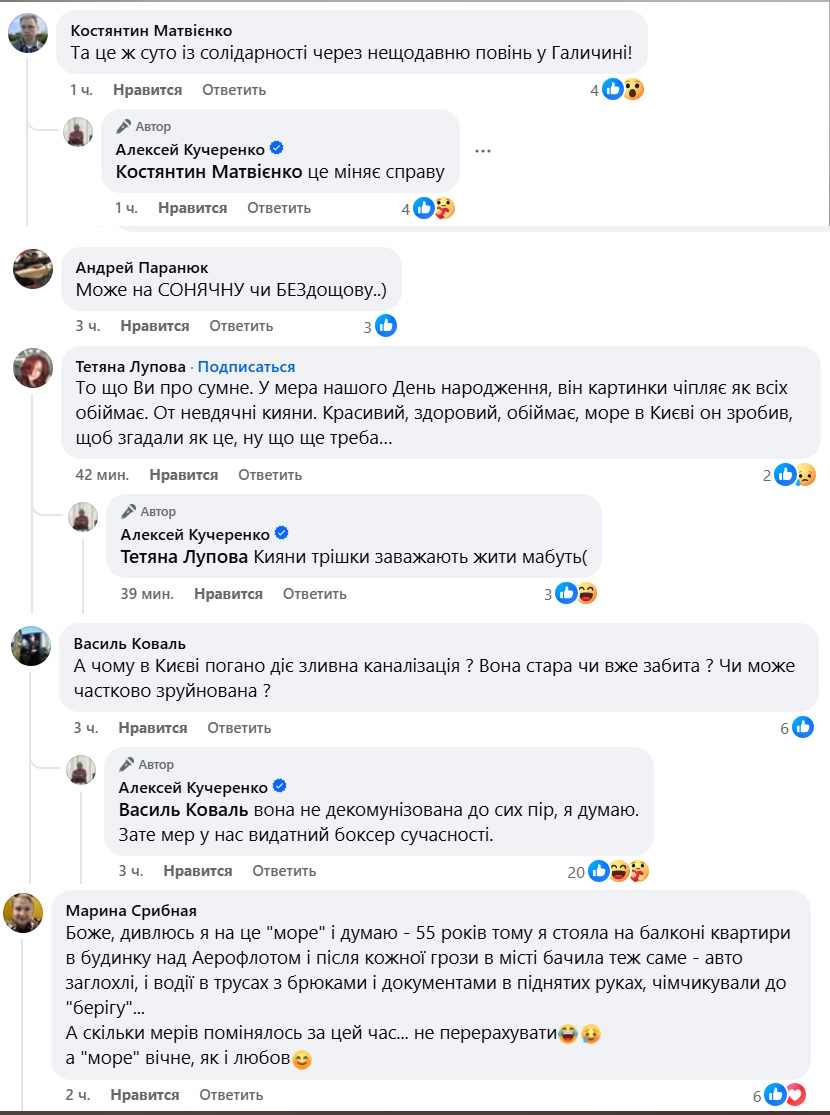Click reaction icons on Тетяна Лупова's comment

click(795, 475)
